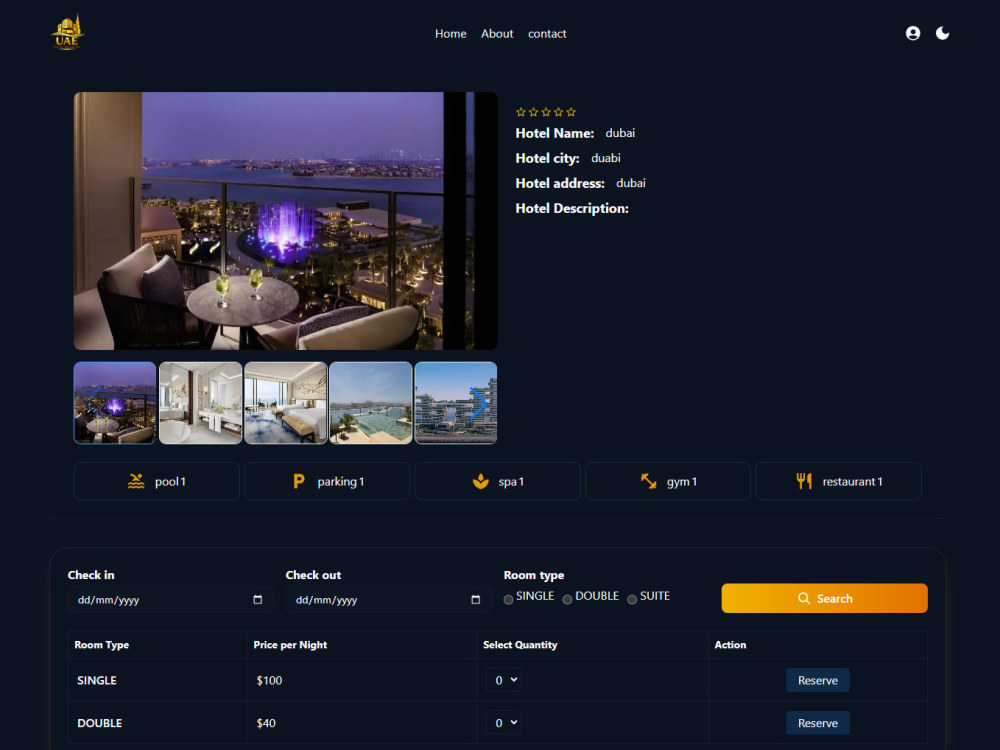The height and width of the screenshot is (750, 1000).
Task: Click the main balcony hotel image
Action: coord(286,221)
